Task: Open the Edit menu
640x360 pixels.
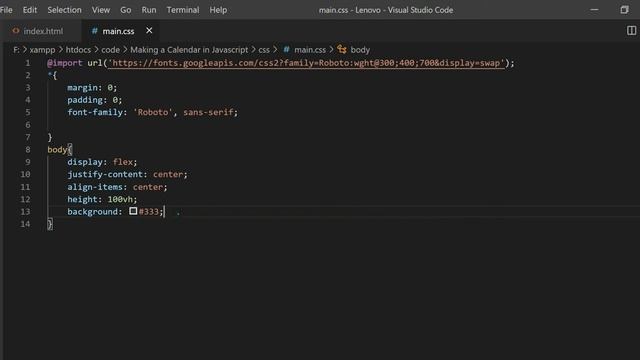Action: coord(30,10)
